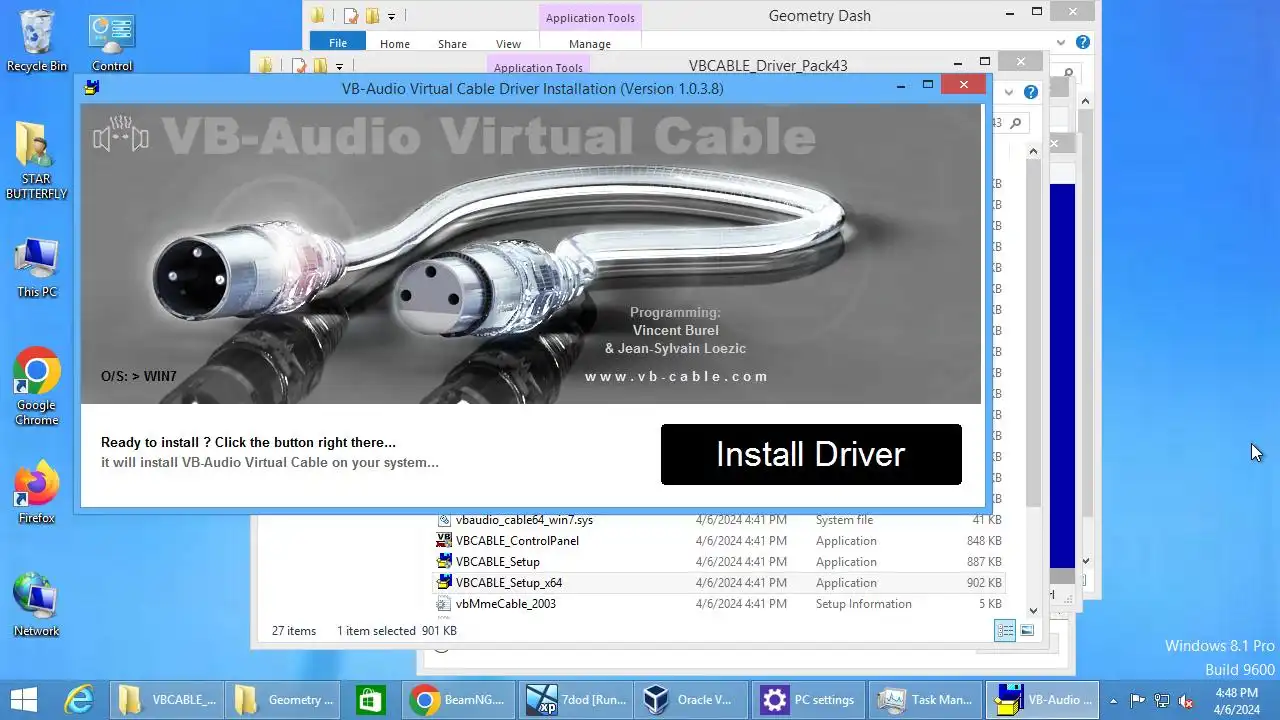1280x720 pixels.
Task: Switch to Geometry Dash folder taskbar button
Action: 283,700
